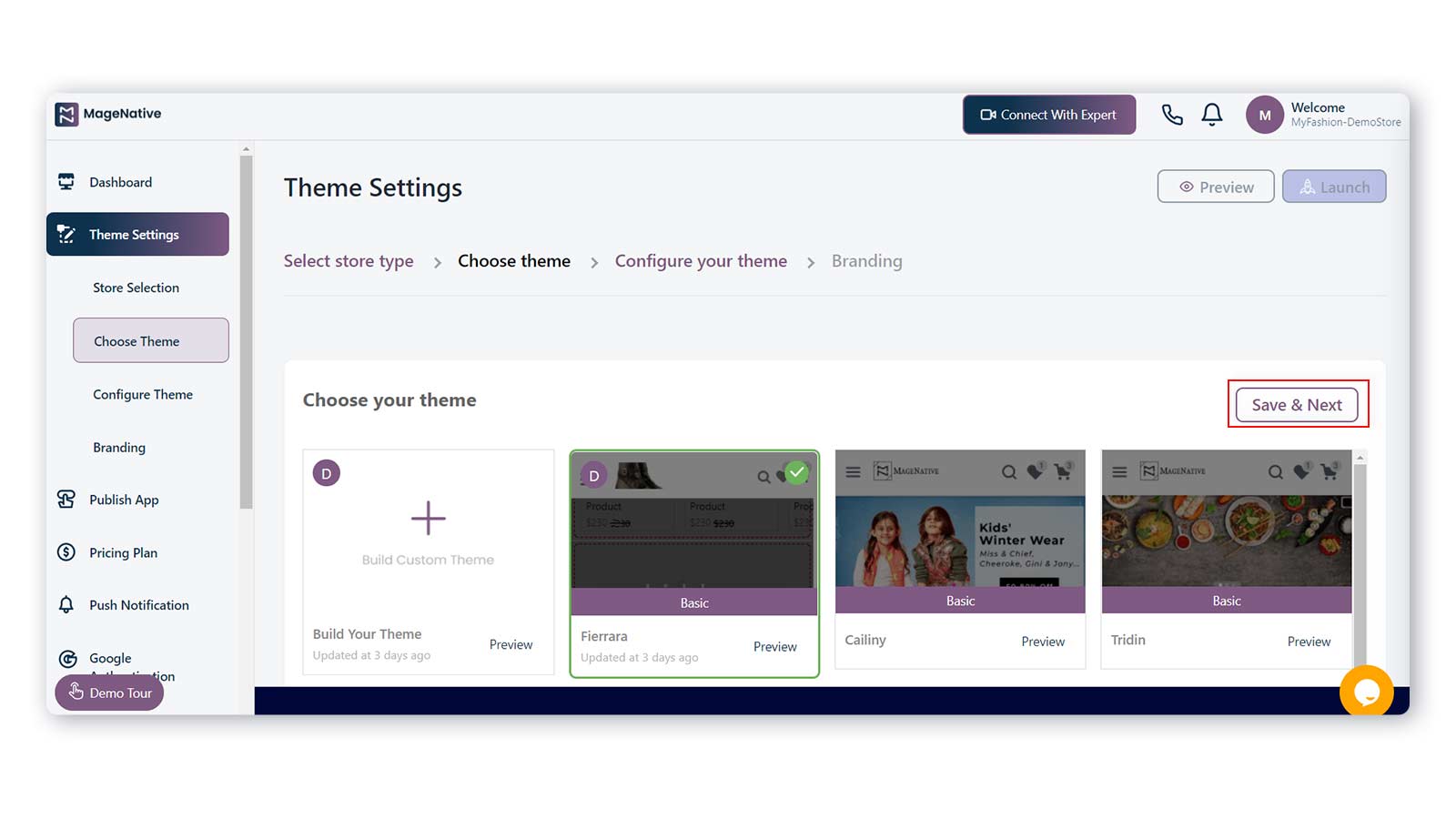This screenshot has height=819, width=1456.
Task: Select the Fierrara theme thumbnail
Action: pos(694,534)
